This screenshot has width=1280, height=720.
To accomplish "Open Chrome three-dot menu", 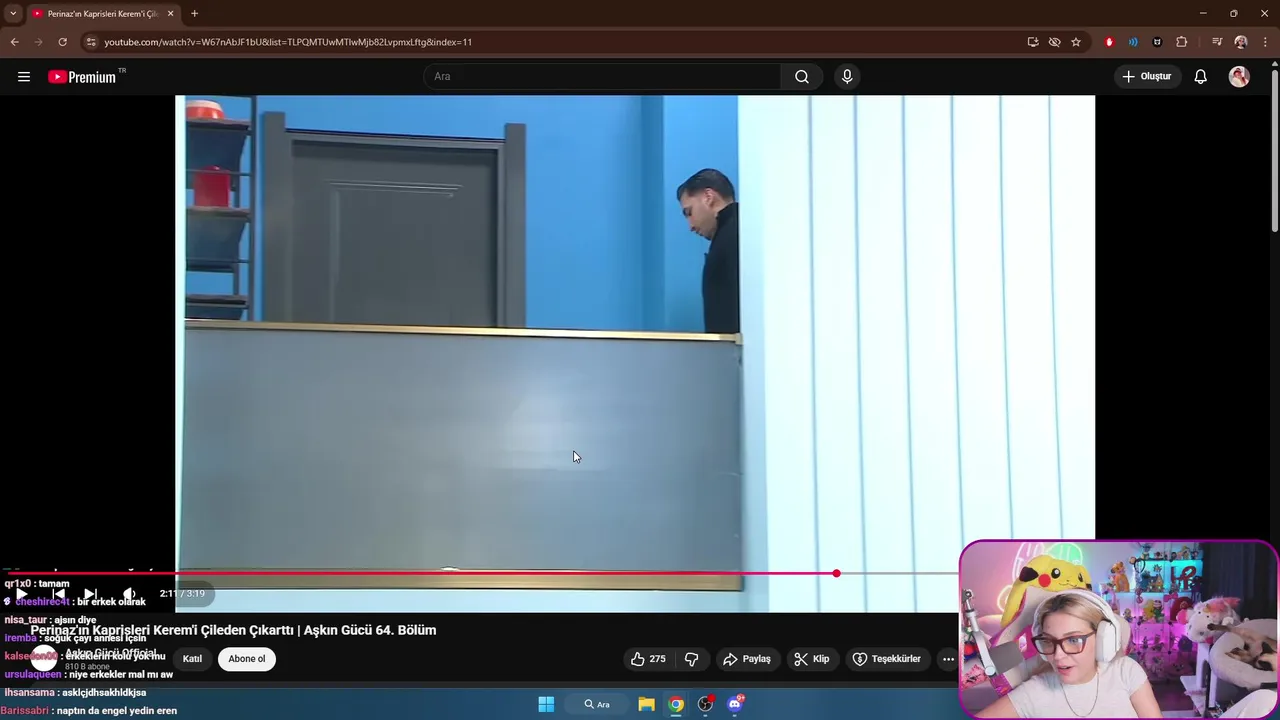I will pyautogui.click(x=1265, y=42).
